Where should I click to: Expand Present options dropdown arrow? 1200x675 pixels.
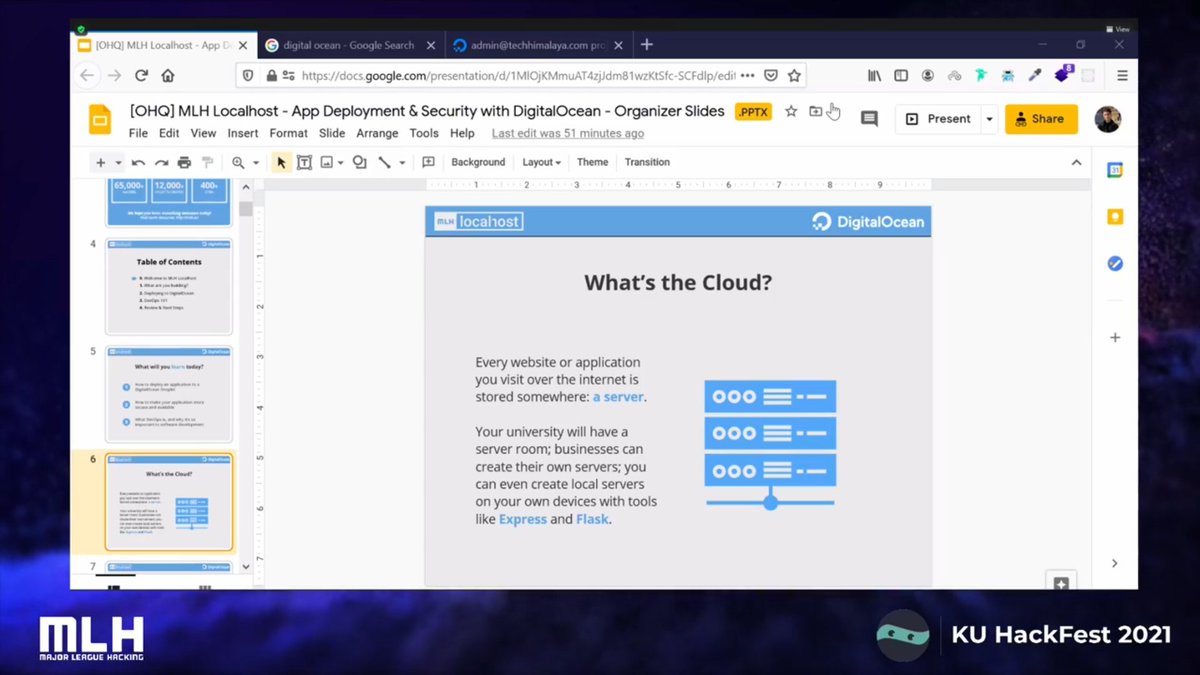pos(989,118)
